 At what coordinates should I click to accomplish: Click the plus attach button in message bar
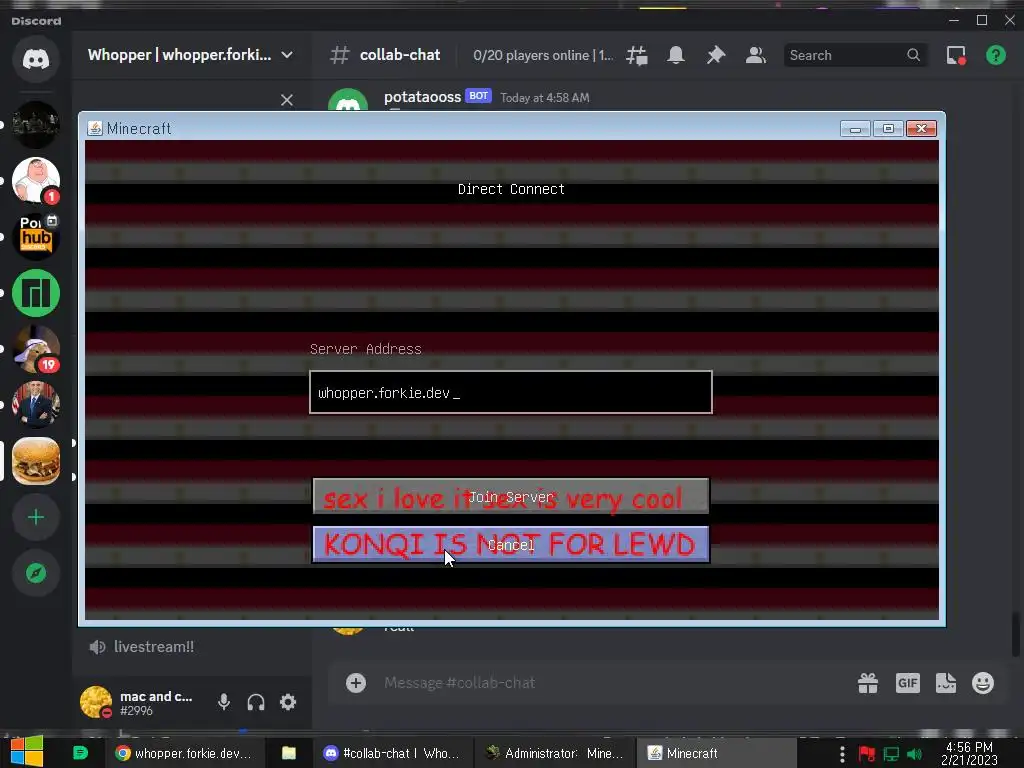click(356, 683)
